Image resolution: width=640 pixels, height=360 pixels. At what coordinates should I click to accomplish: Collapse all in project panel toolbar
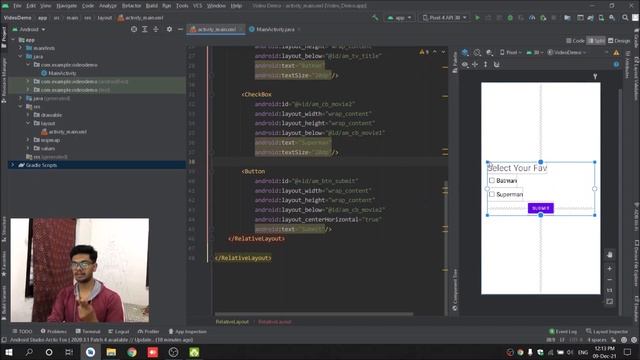point(156,29)
